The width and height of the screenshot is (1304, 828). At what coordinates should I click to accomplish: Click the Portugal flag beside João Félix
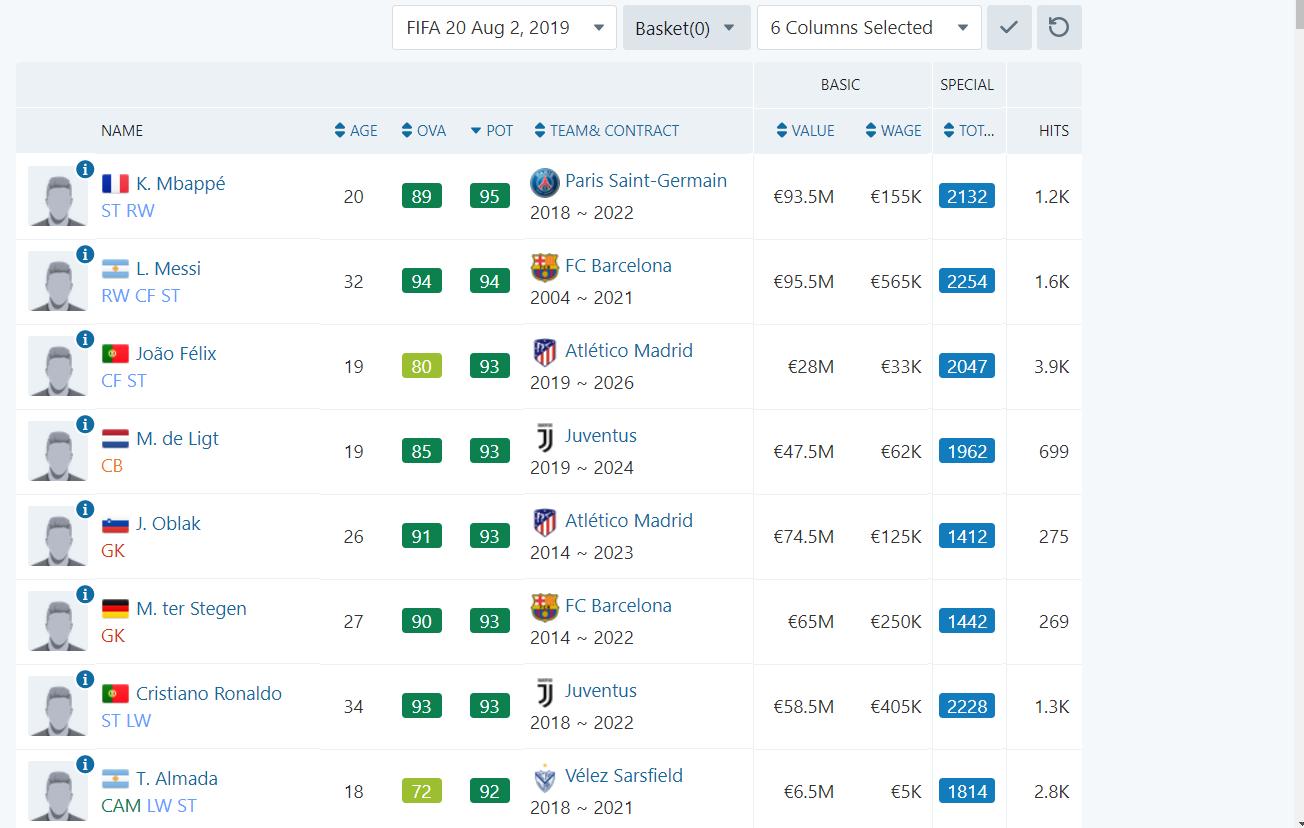(115, 354)
